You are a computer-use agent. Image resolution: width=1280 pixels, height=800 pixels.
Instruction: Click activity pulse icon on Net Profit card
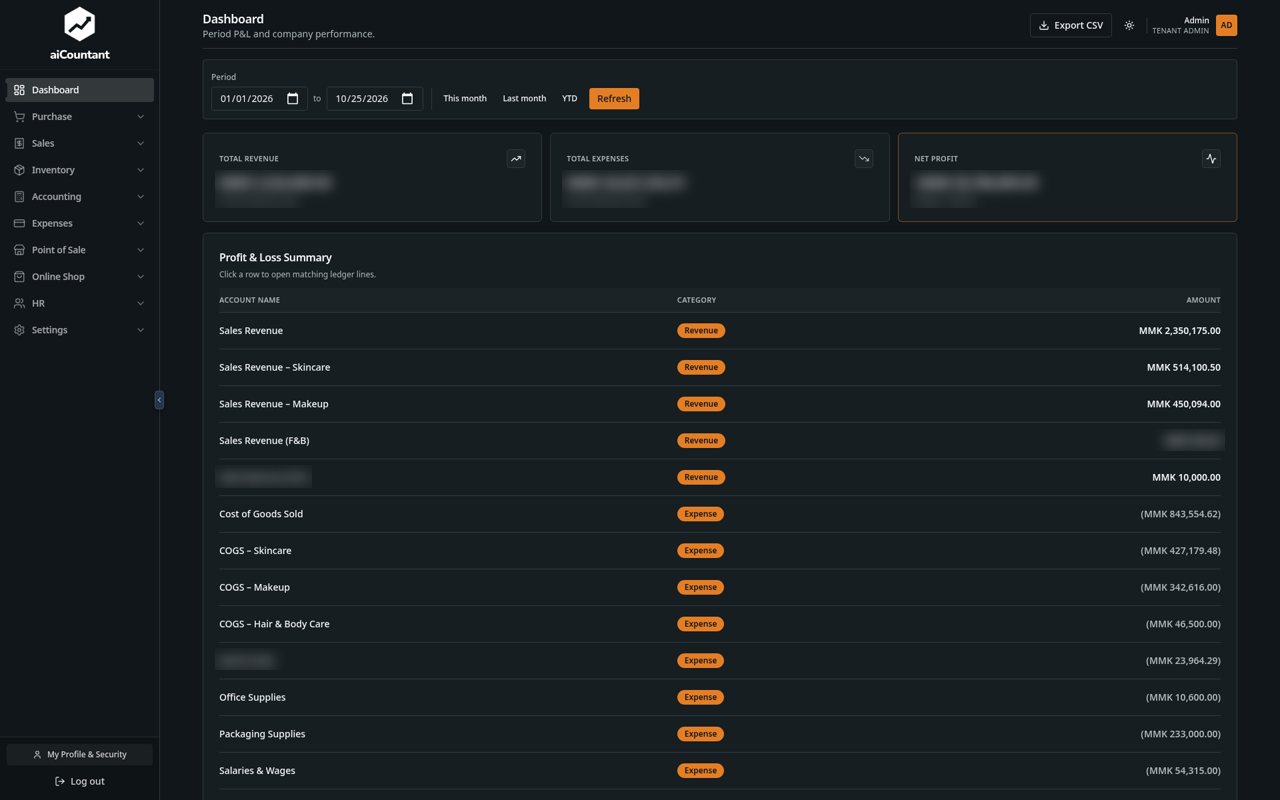pyautogui.click(x=1211, y=158)
